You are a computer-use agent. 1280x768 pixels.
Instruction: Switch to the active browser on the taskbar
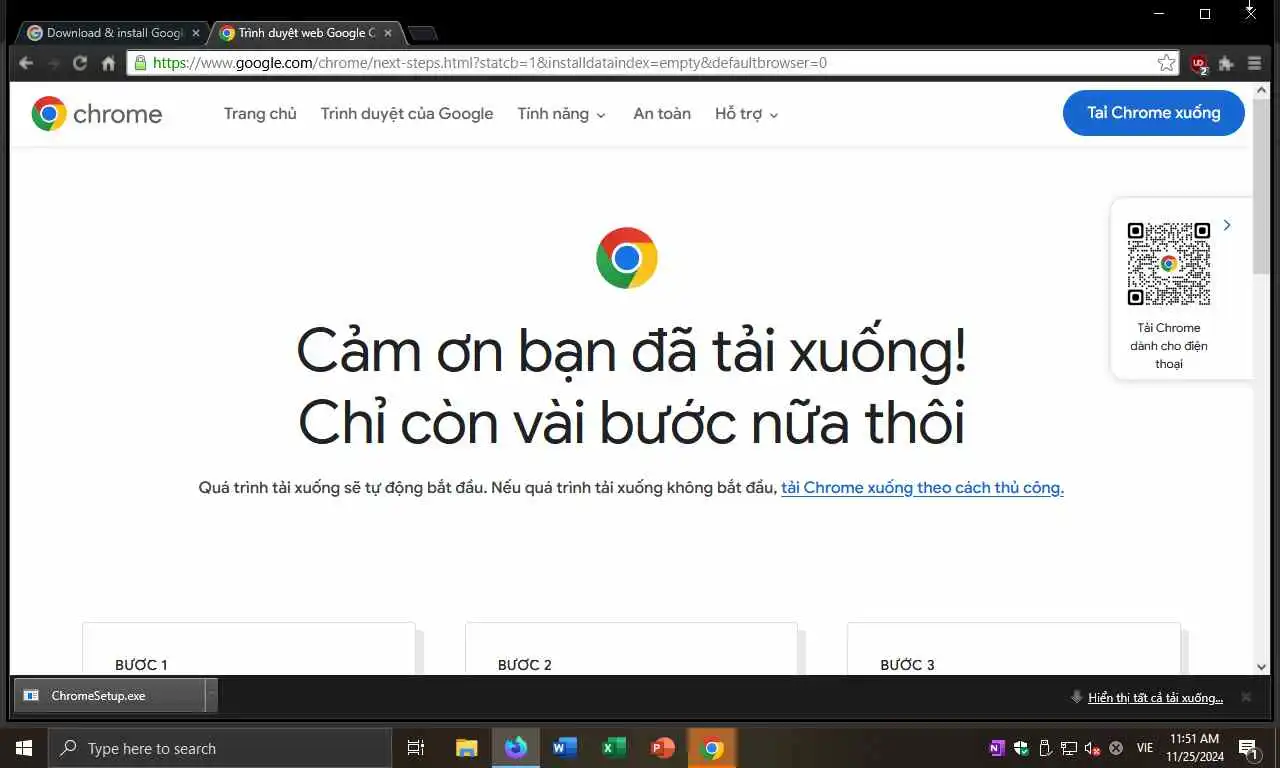(516, 748)
